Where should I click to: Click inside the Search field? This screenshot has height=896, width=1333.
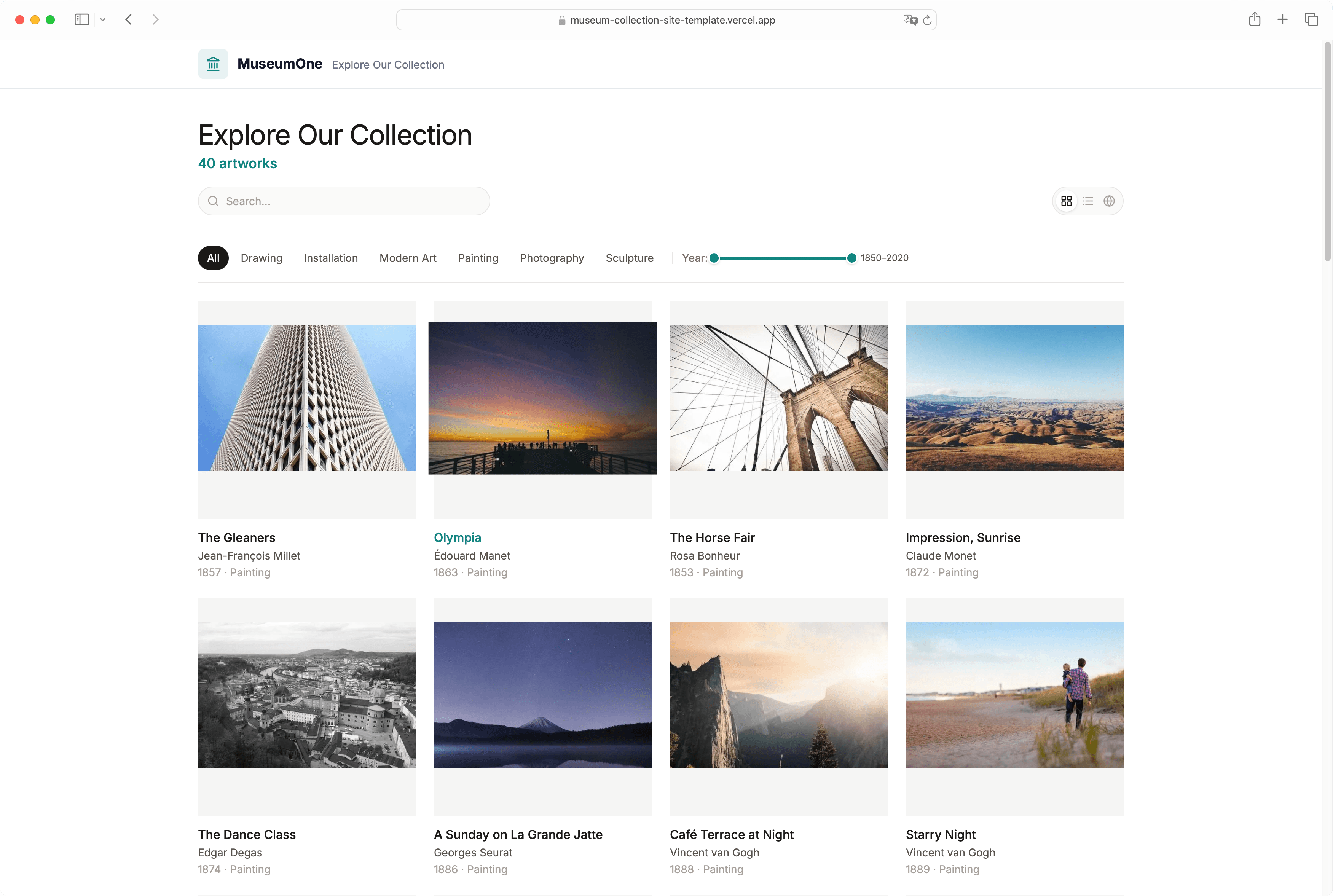[343, 201]
